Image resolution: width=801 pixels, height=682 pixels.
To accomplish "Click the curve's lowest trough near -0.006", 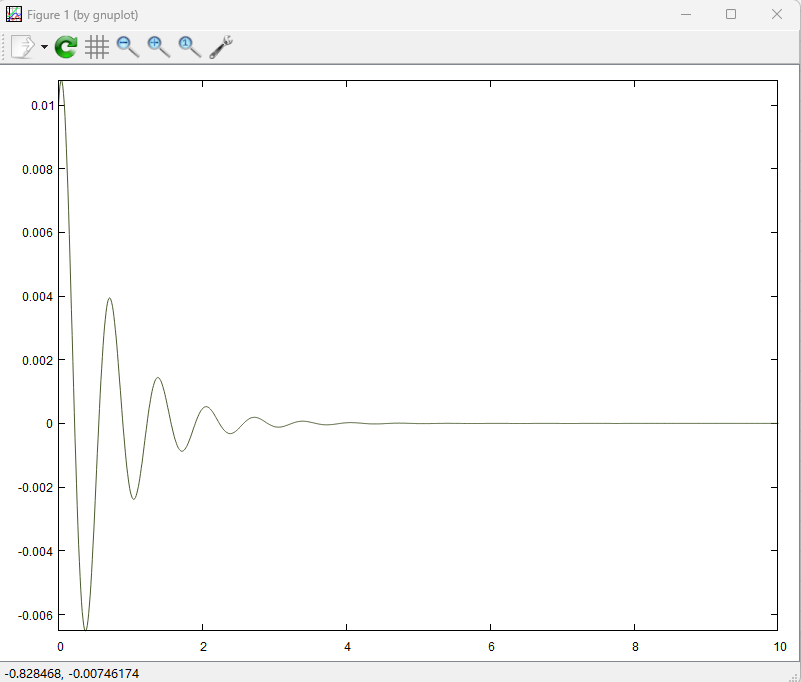I will (x=85, y=629).
